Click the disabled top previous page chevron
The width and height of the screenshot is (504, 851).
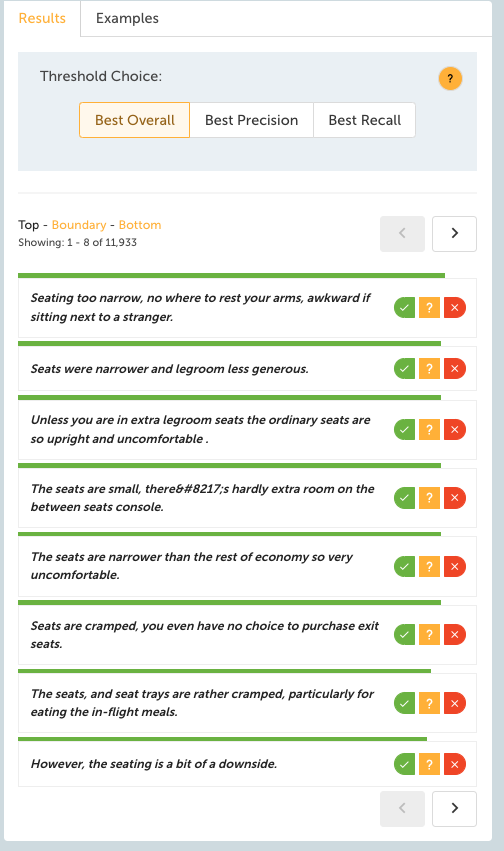(402, 233)
